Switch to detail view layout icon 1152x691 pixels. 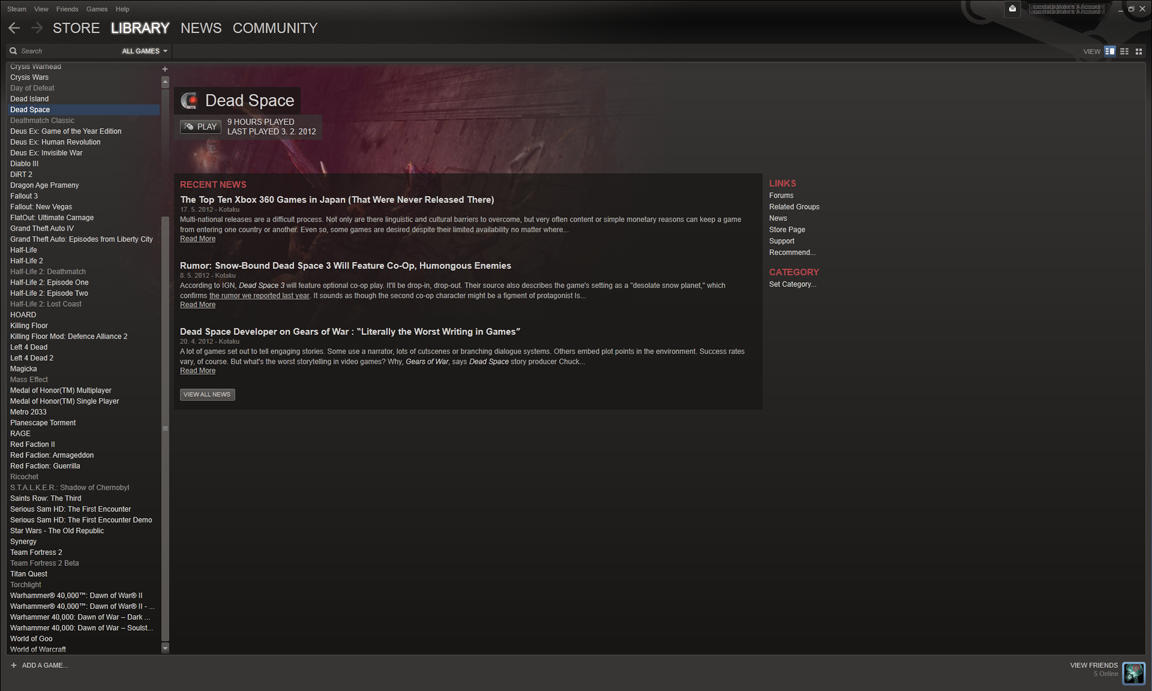click(1110, 51)
